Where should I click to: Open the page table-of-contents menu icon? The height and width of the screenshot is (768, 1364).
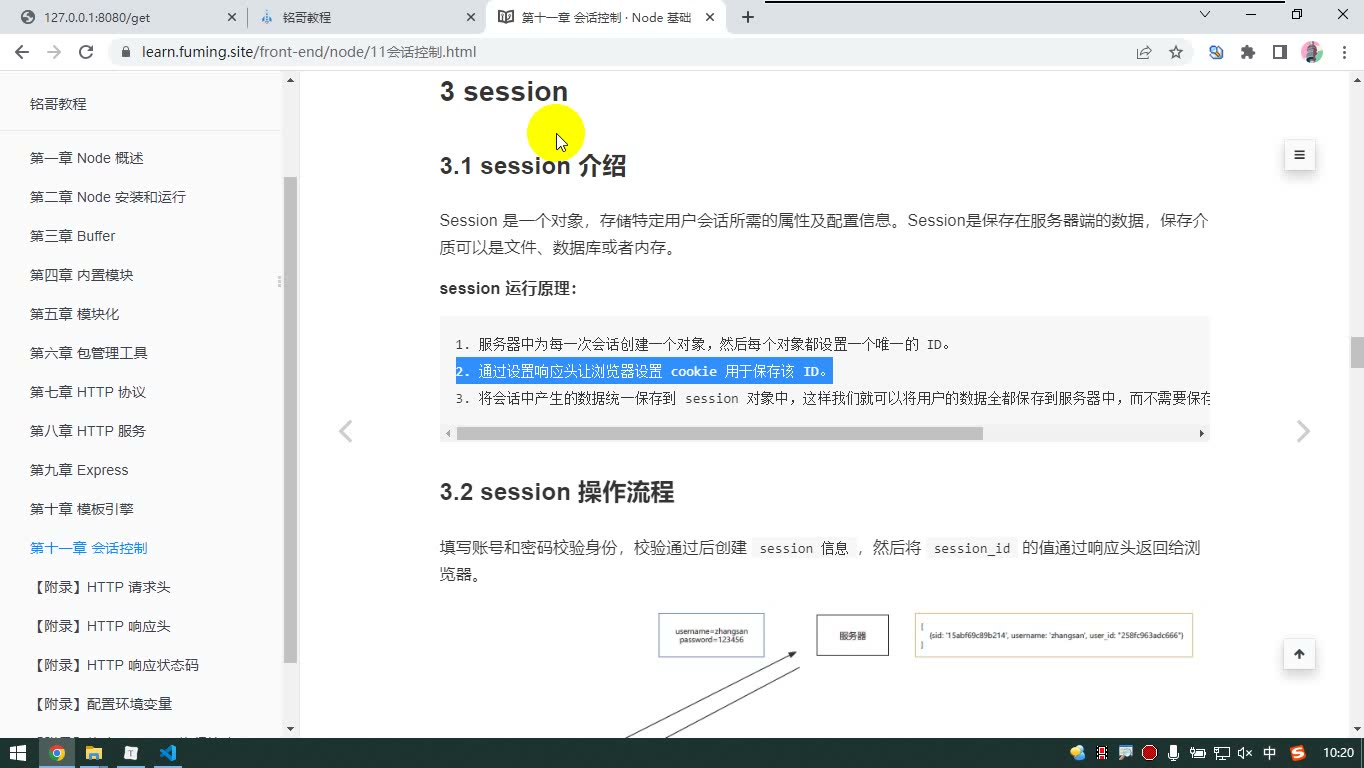tap(1299, 155)
